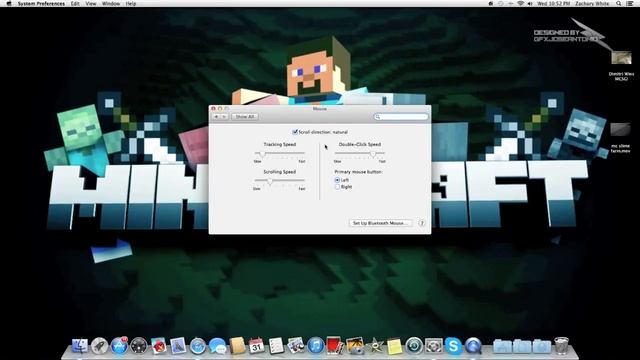
Task: Open iMovie star icon in dock
Action: [375, 346]
